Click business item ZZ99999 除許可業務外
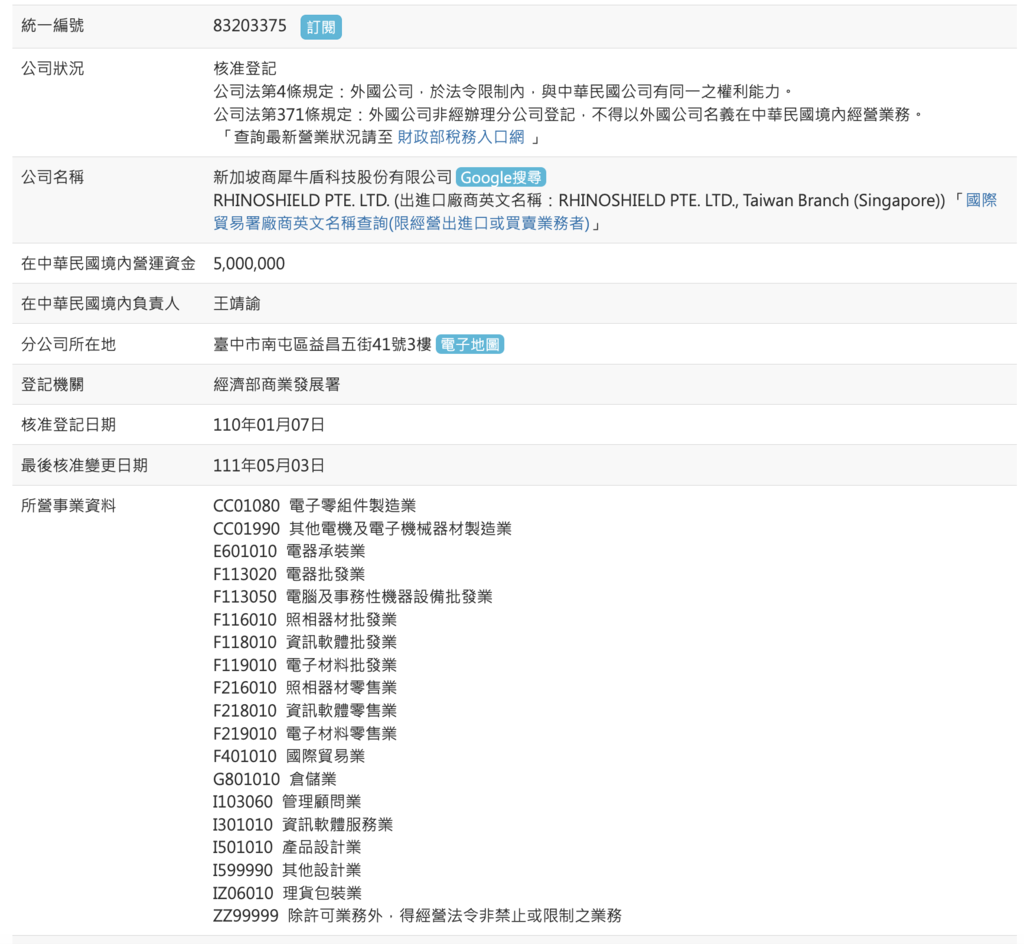1024x944 pixels. [417, 916]
